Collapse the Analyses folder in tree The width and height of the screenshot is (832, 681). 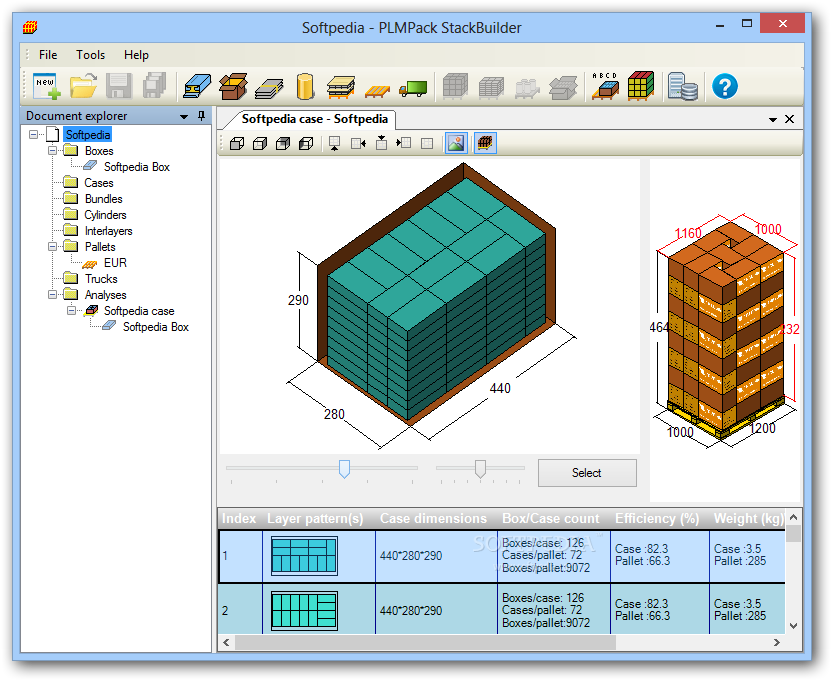click(x=53, y=294)
